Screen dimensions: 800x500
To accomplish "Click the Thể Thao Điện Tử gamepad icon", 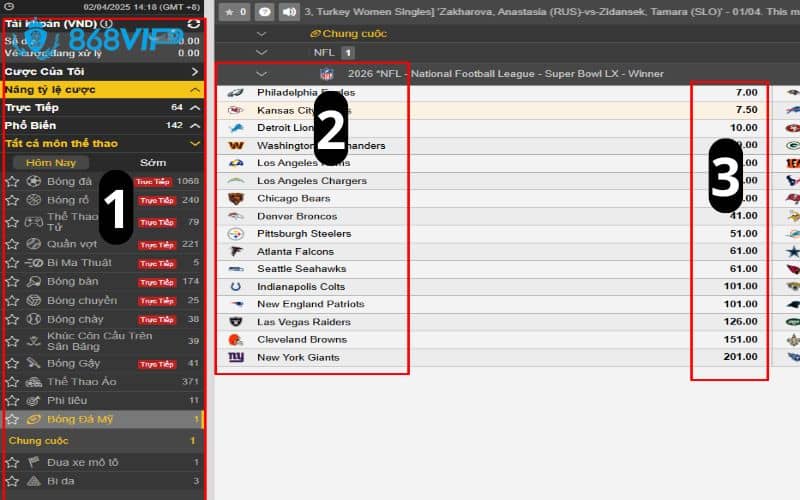I will coord(34,222).
